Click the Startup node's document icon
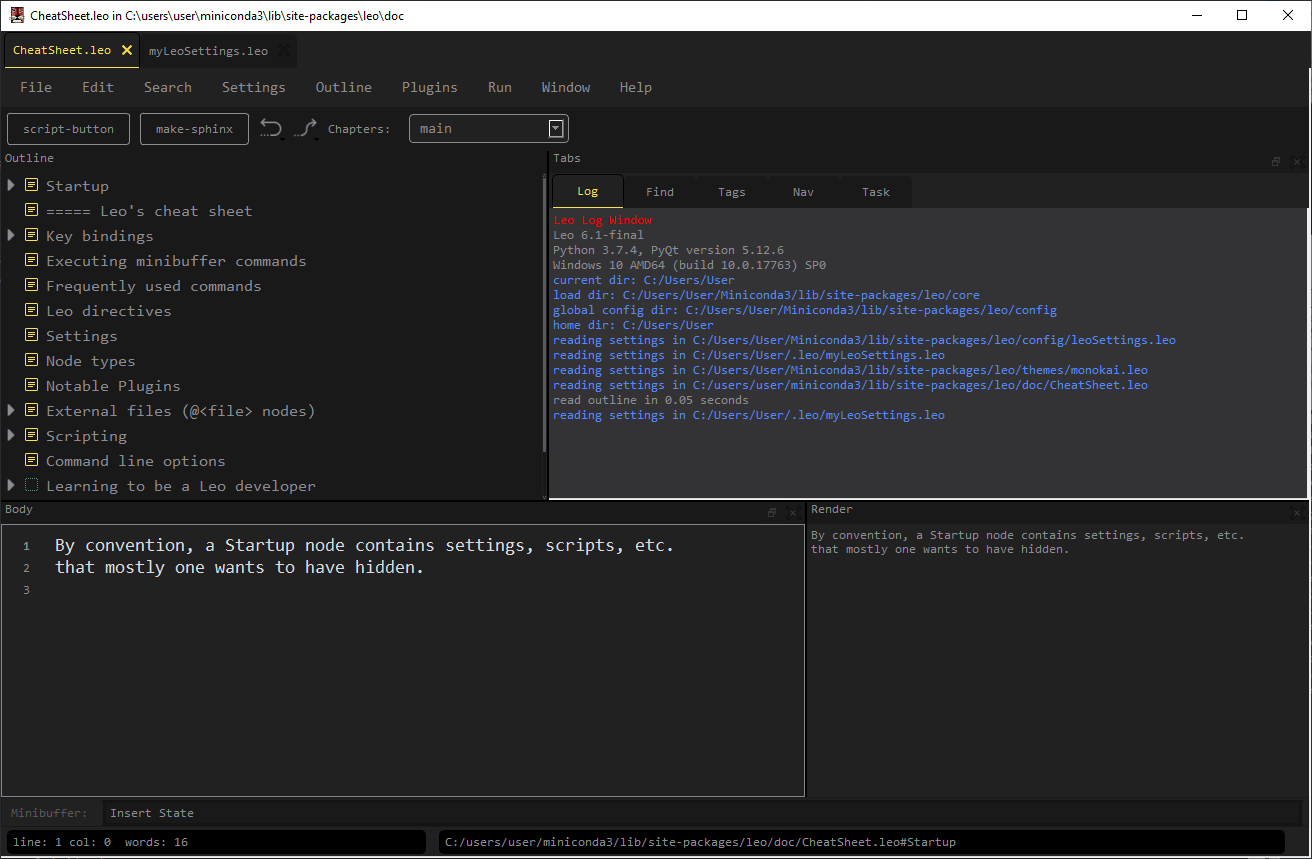Image resolution: width=1312 pixels, height=859 pixels. click(31, 186)
